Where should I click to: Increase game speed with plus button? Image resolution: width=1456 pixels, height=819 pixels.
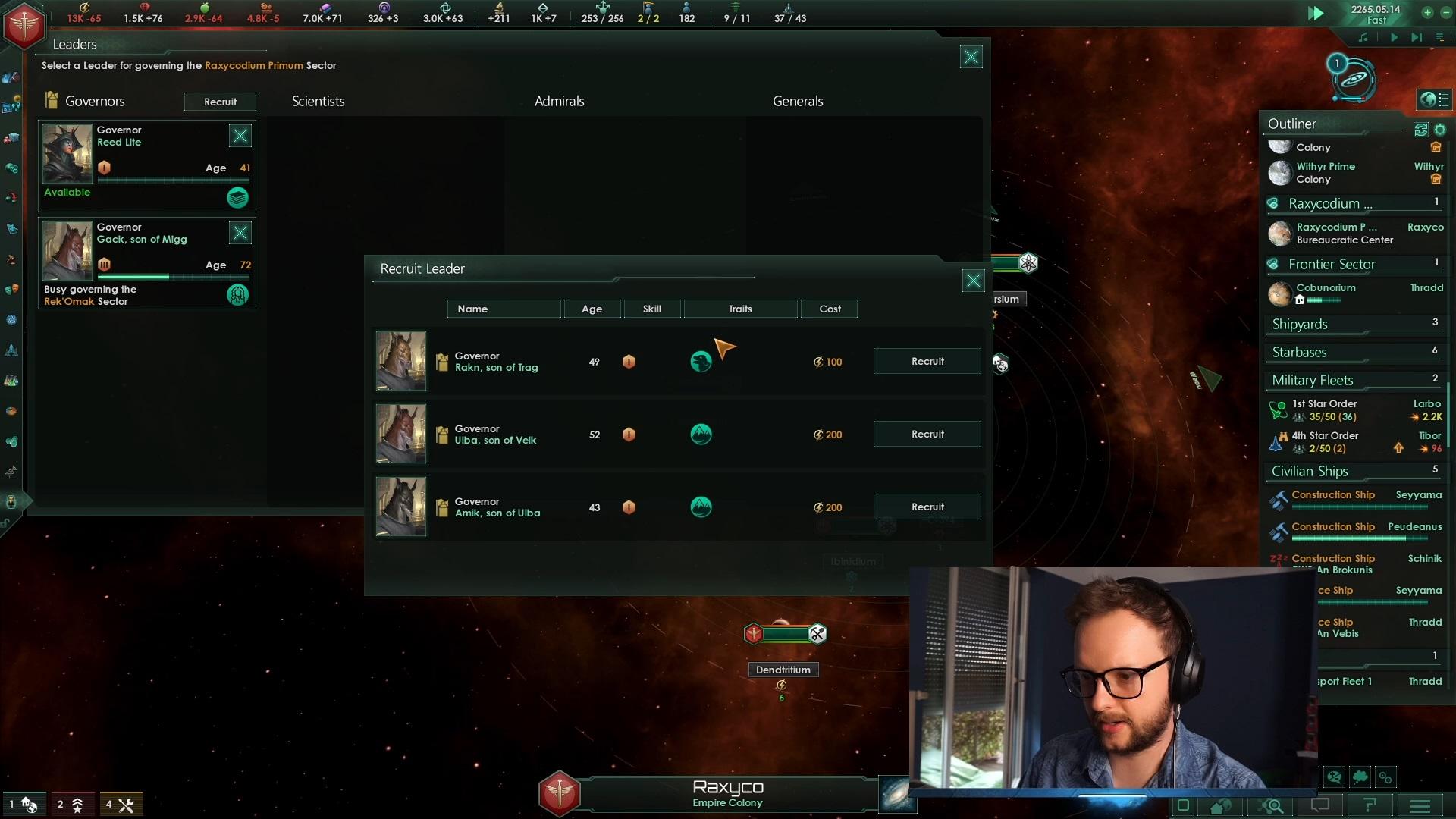coord(1427,13)
